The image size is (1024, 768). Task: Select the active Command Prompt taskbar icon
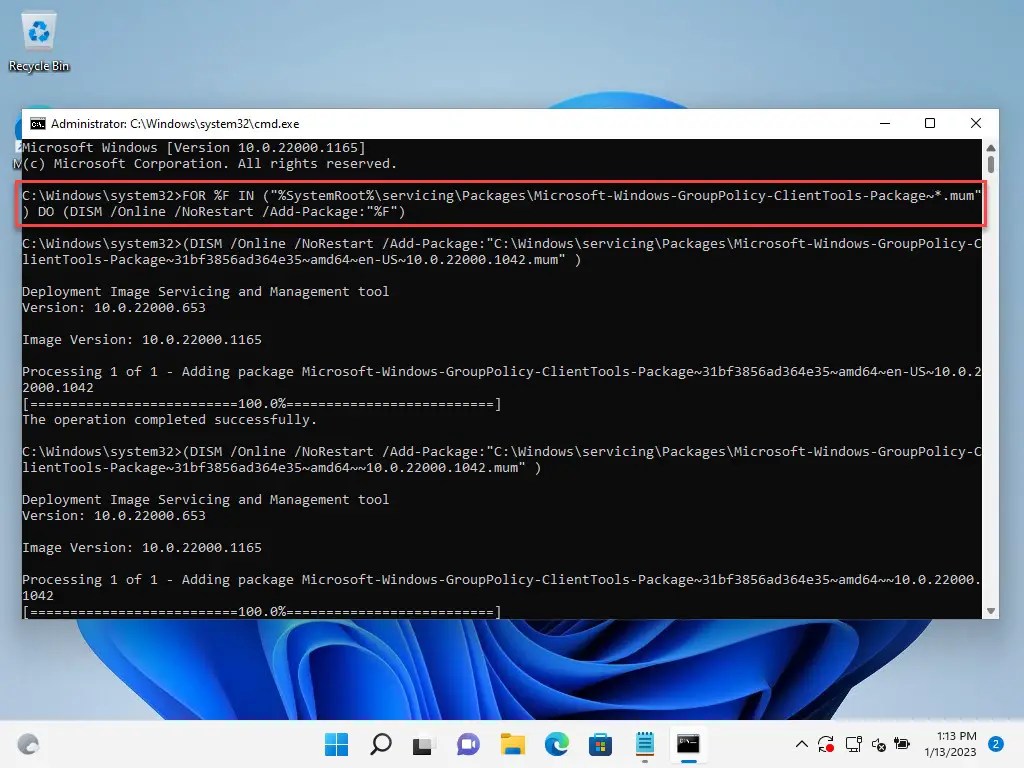[x=687, y=744]
